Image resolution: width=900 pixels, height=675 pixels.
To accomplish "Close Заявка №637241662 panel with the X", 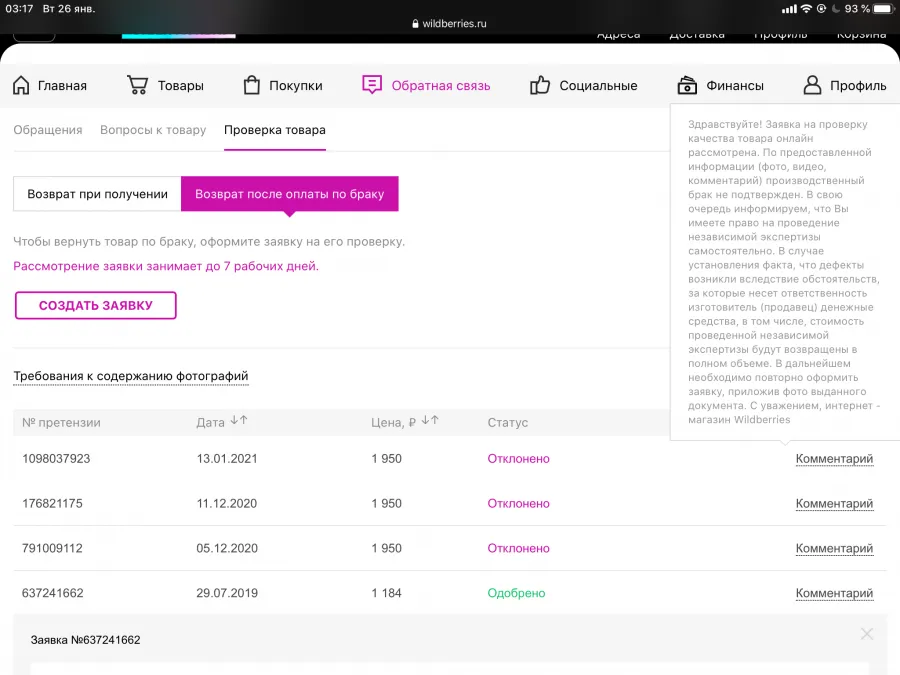I will 867,634.
